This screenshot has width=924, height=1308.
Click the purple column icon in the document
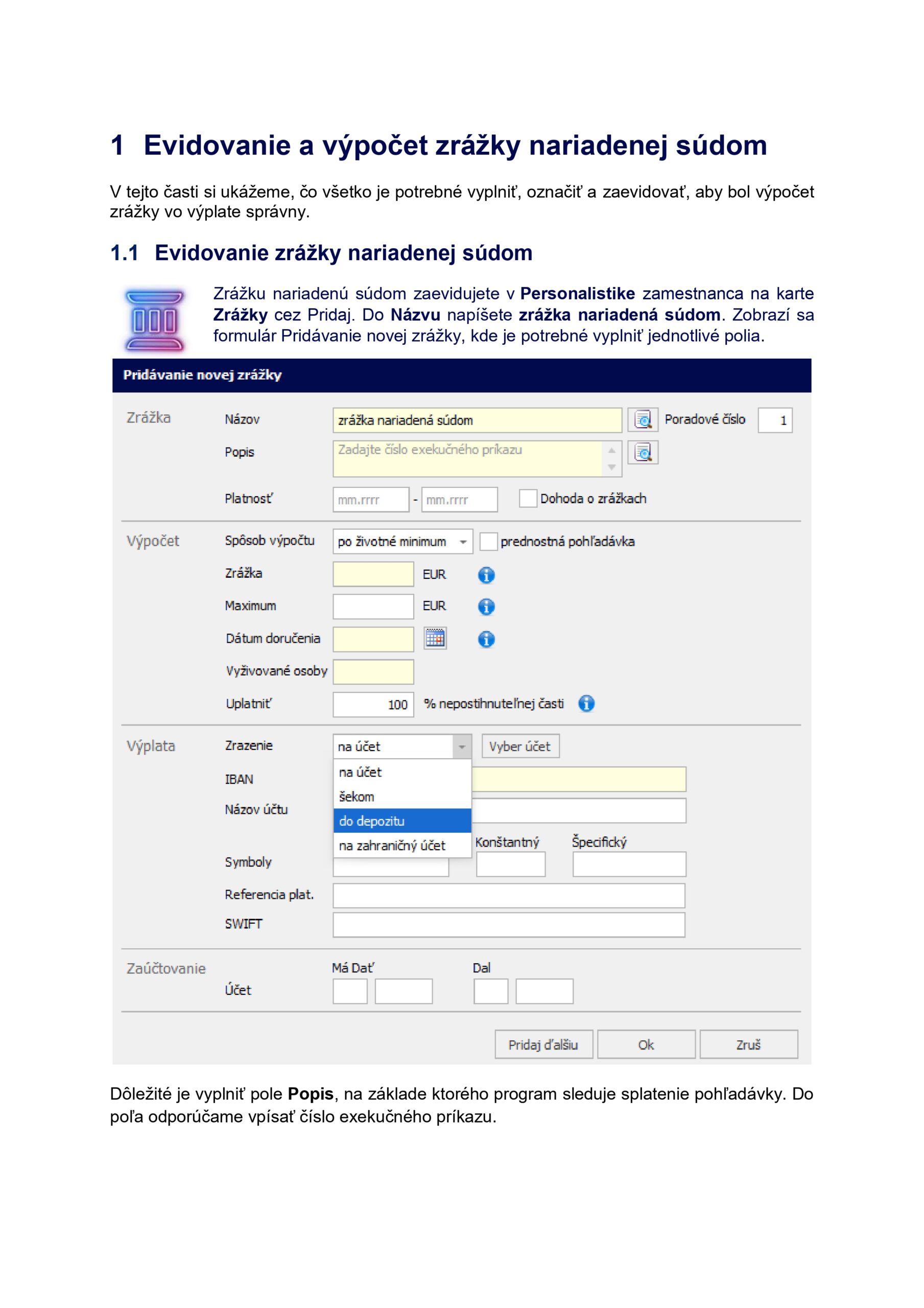click(154, 320)
